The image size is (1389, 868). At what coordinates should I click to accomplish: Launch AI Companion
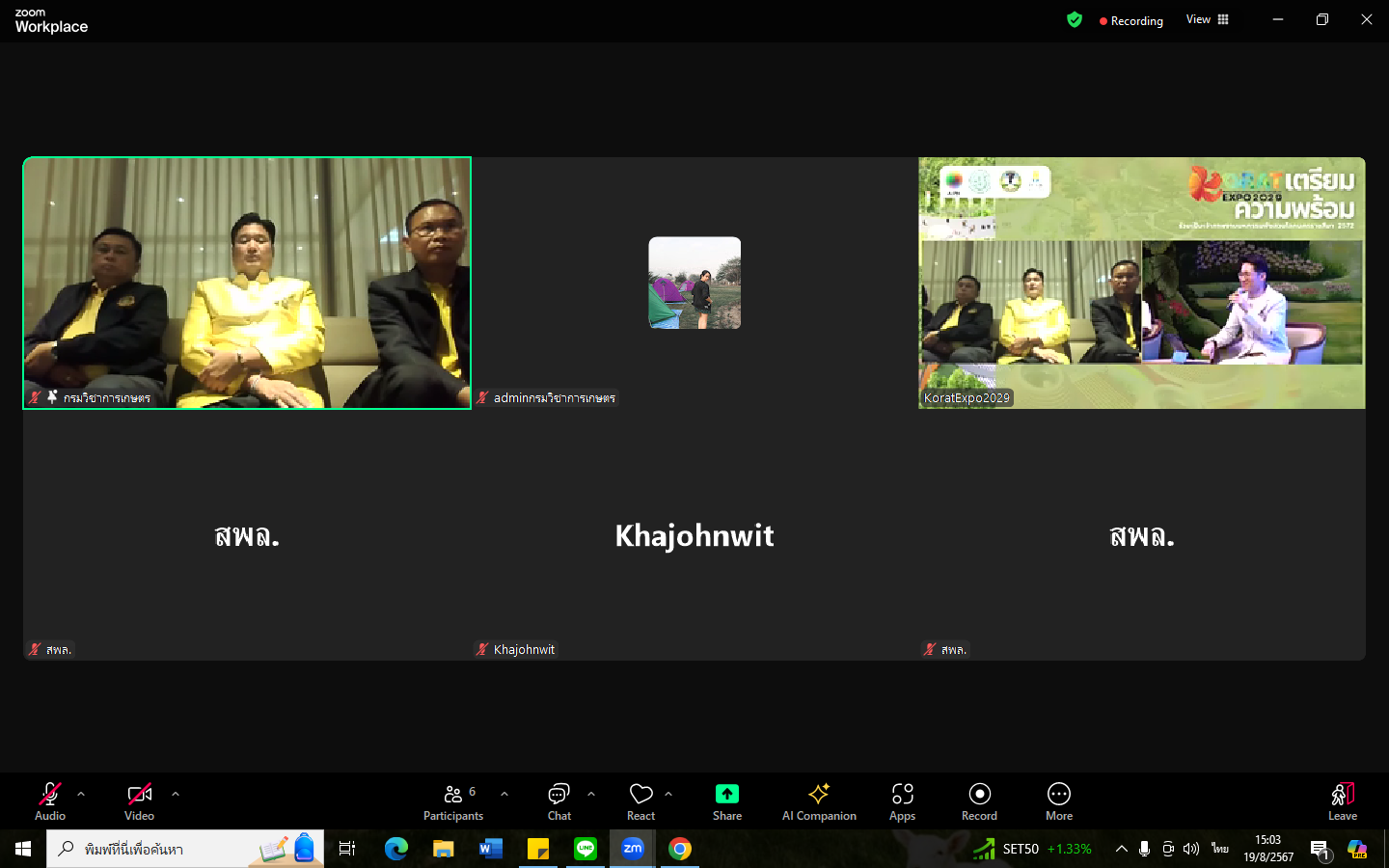[x=819, y=801]
